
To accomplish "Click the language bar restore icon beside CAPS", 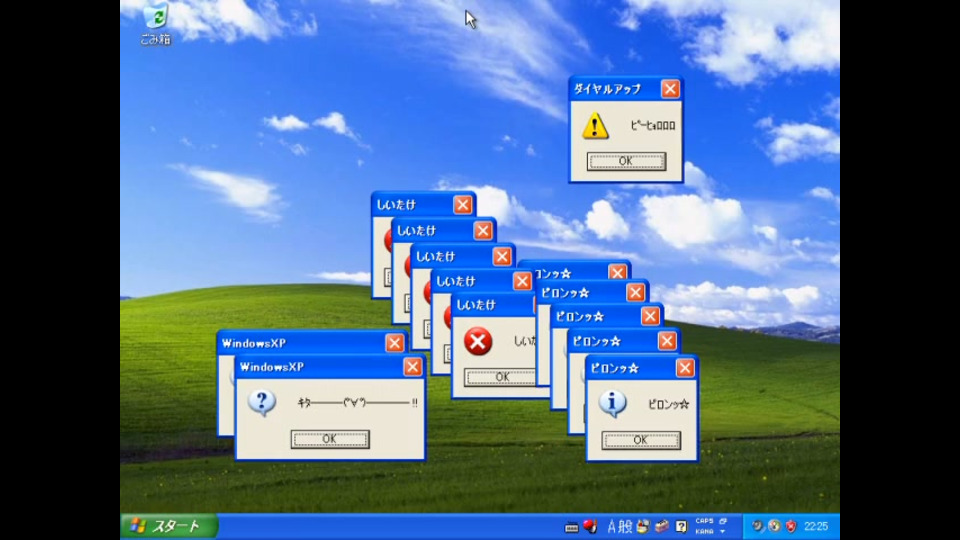I will click(723, 521).
